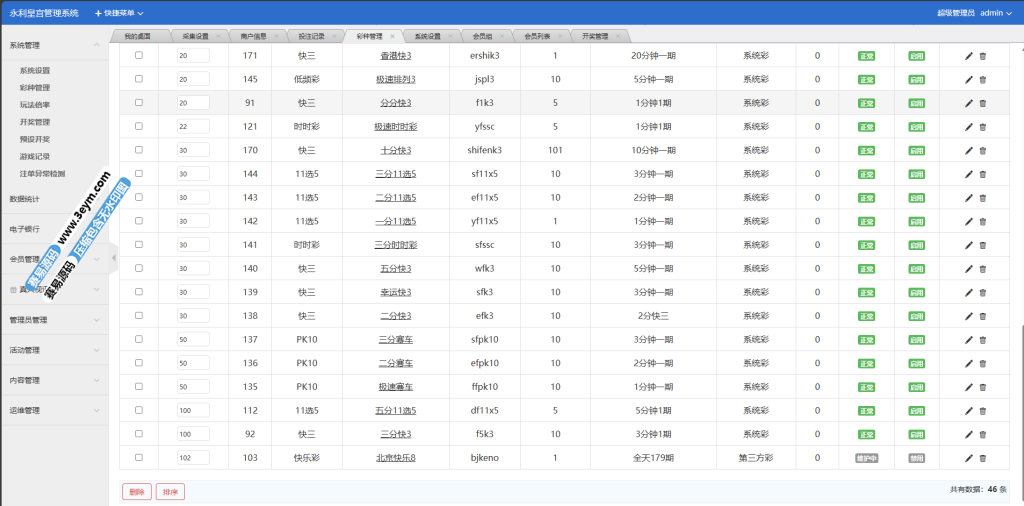Image resolution: width=1024 pixels, height=506 pixels.
Task: Open the 二分11选5 lottery name link
Action: (395, 198)
